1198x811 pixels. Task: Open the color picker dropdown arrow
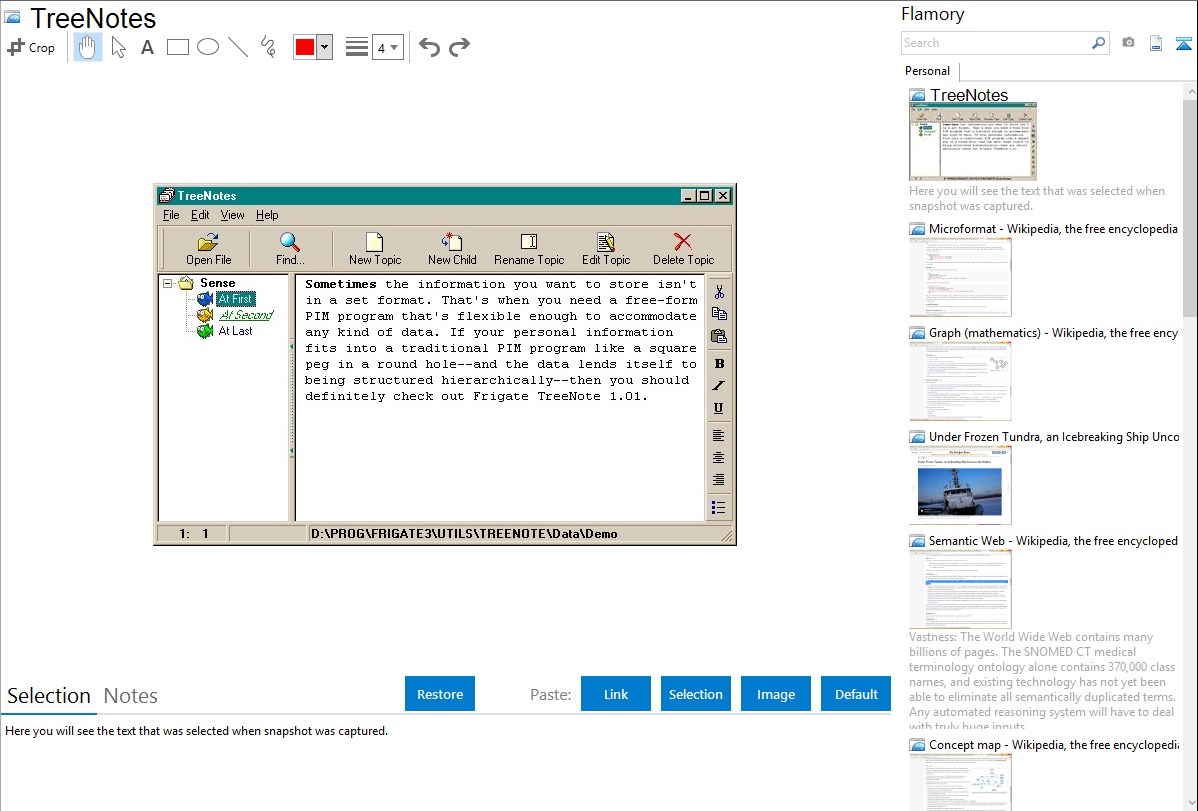click(x=325, y=47)
